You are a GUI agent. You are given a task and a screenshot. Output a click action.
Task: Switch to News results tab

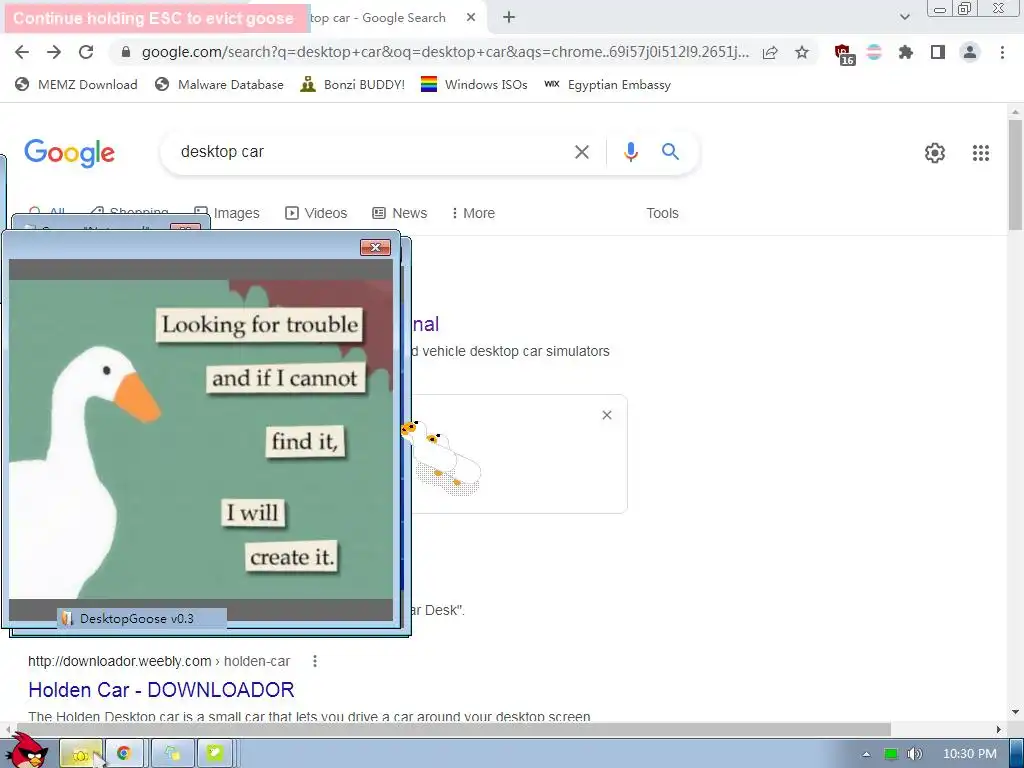(400, 213)
